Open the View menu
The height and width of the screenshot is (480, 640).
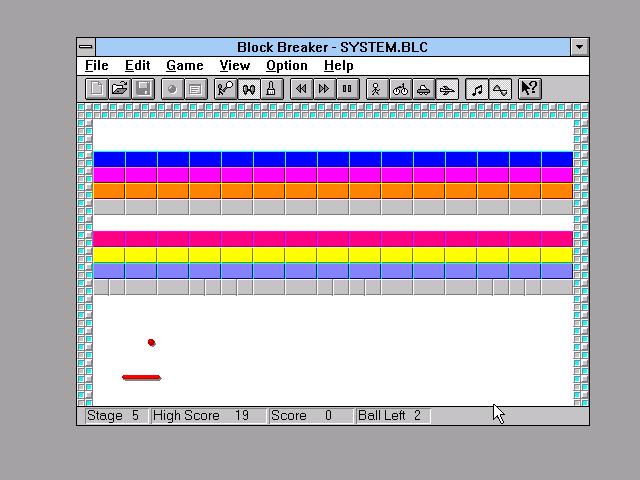click(x=234, y=66)
